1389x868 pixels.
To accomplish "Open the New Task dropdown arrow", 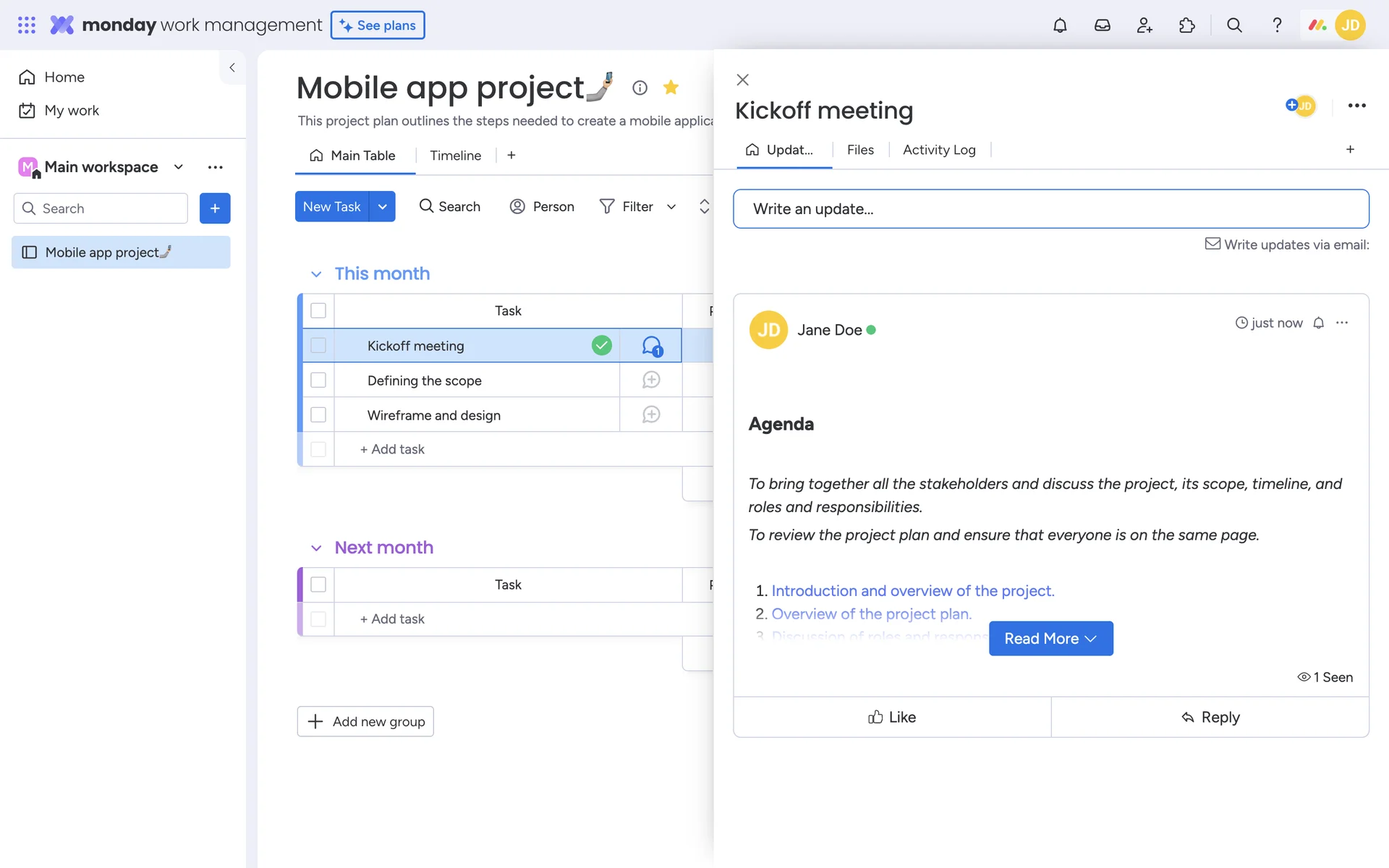I will (382, 207).
